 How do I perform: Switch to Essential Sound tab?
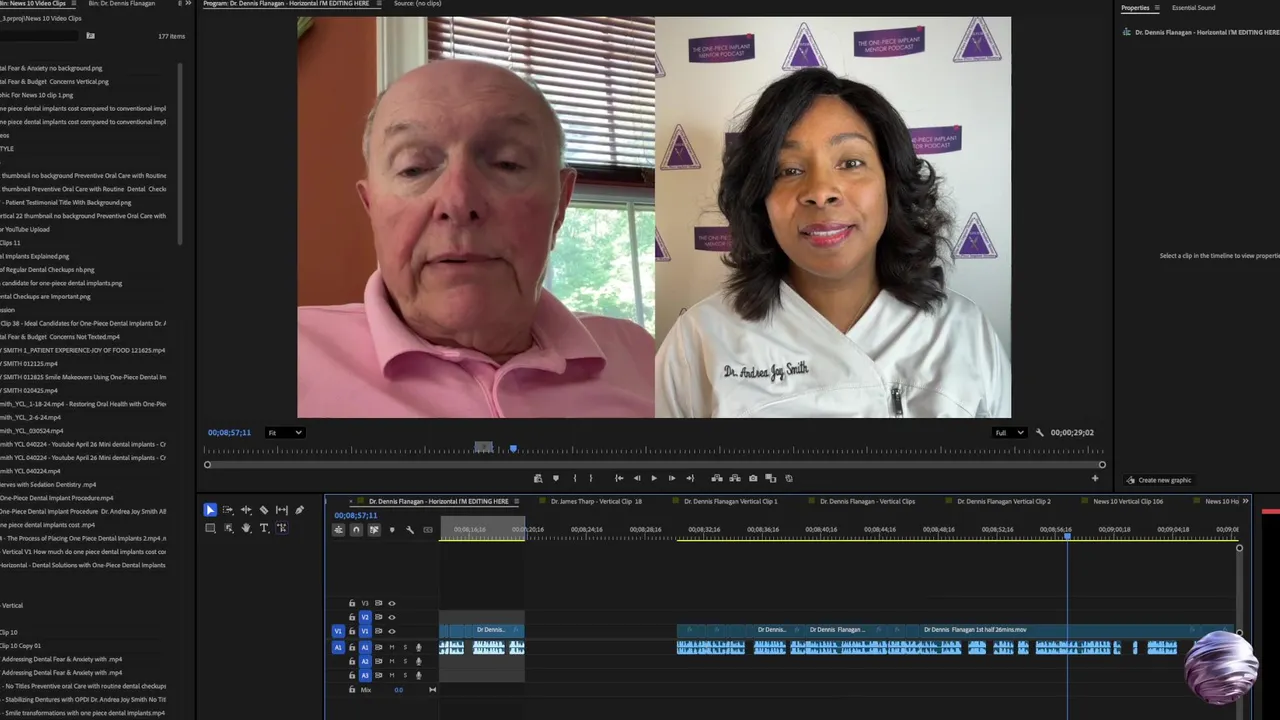point(1194,8)
